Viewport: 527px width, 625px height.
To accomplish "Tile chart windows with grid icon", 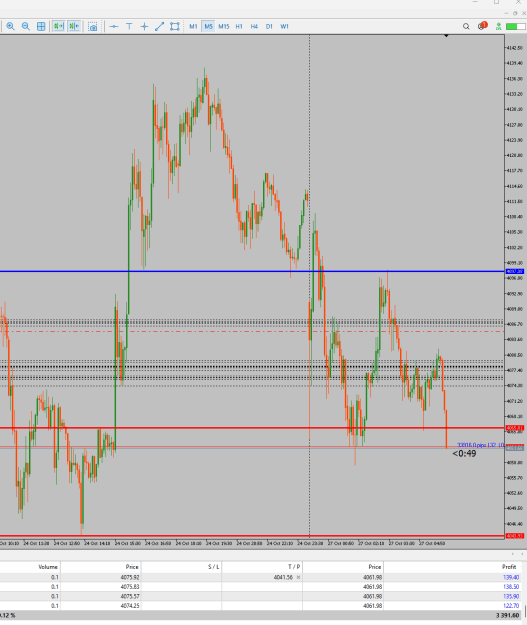I will [41, 27].
